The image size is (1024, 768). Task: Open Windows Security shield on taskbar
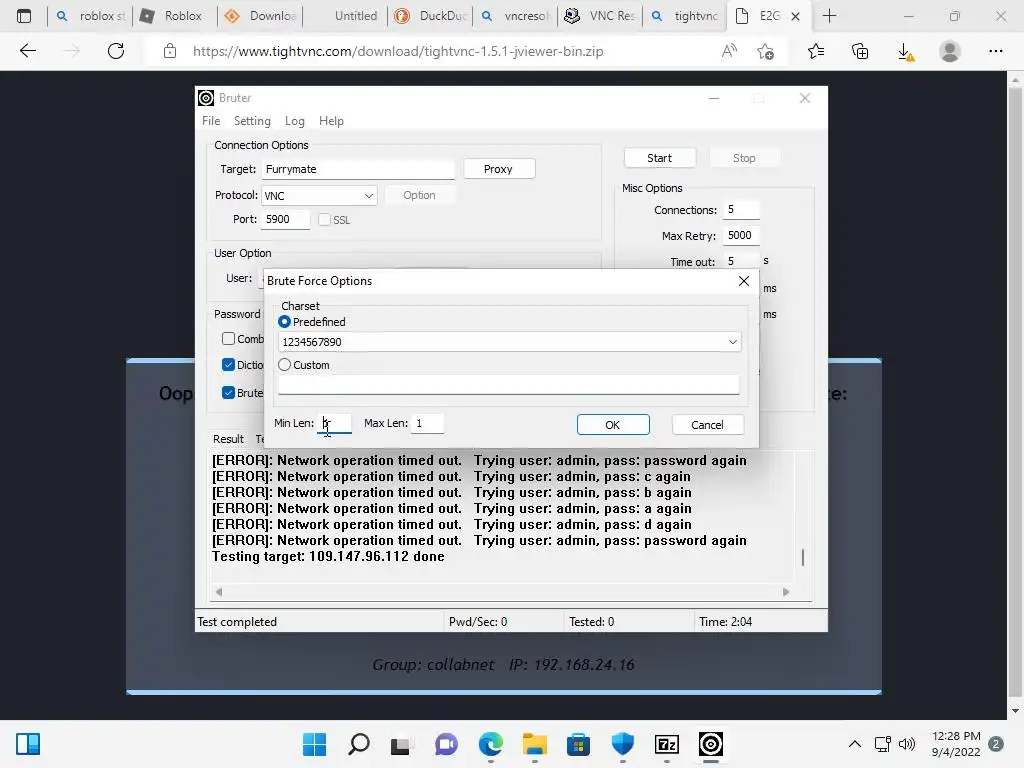[622, 744]
